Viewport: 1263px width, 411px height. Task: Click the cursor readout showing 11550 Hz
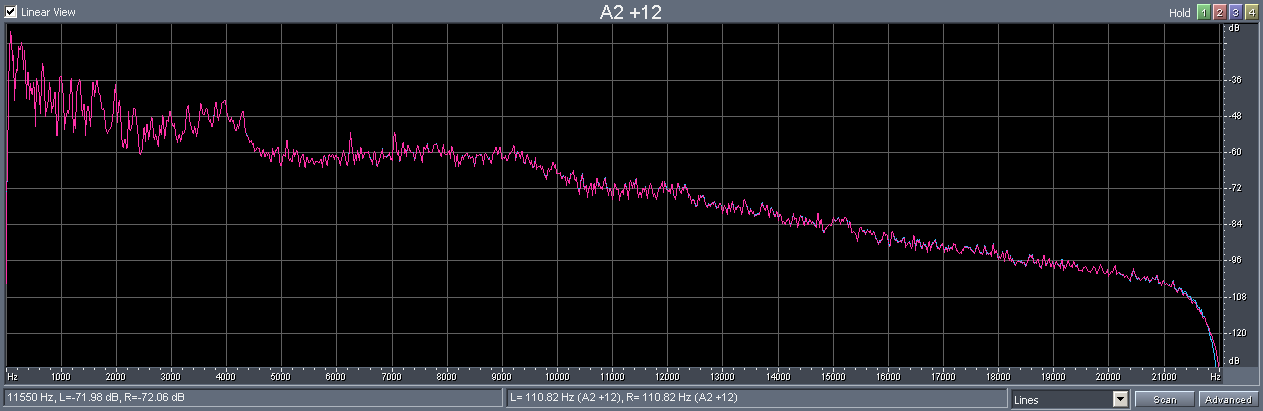pyautogui.click(x=252, y=398)
